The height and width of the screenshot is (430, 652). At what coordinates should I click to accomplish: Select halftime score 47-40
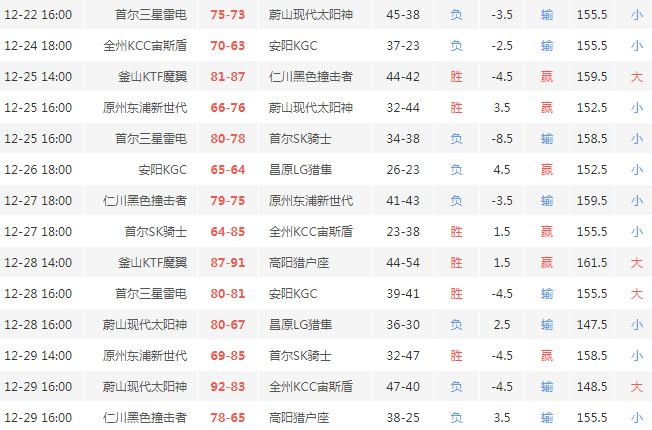403,387
